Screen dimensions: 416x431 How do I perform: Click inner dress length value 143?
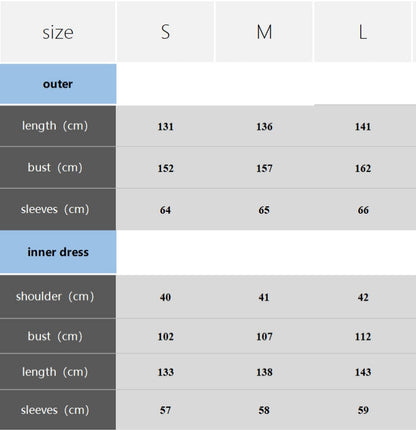coord(363,372)
